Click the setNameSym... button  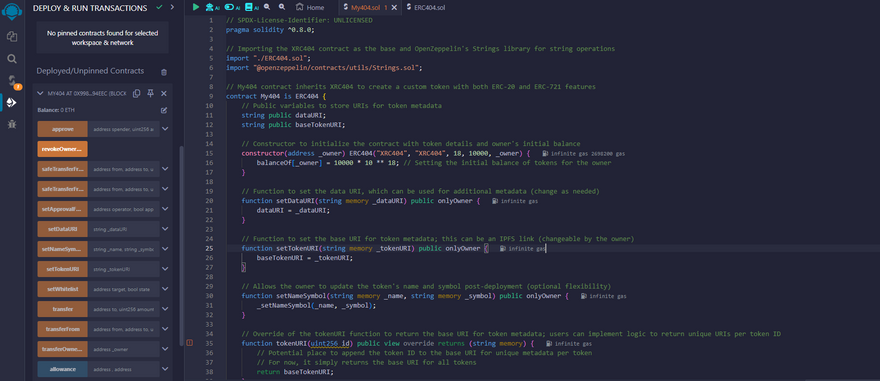pos(62,249)
